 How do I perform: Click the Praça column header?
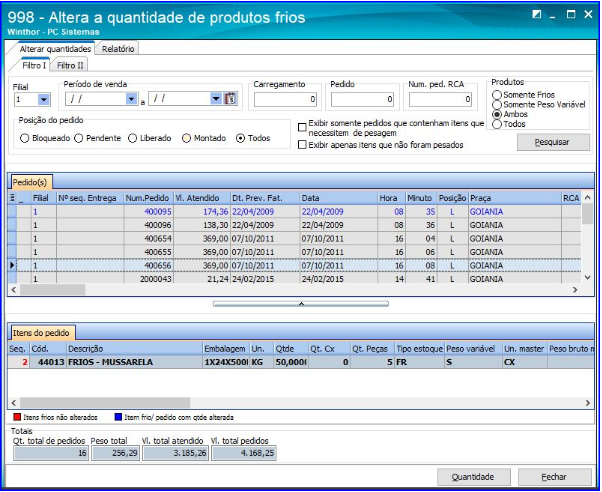[x=514, y=198]
